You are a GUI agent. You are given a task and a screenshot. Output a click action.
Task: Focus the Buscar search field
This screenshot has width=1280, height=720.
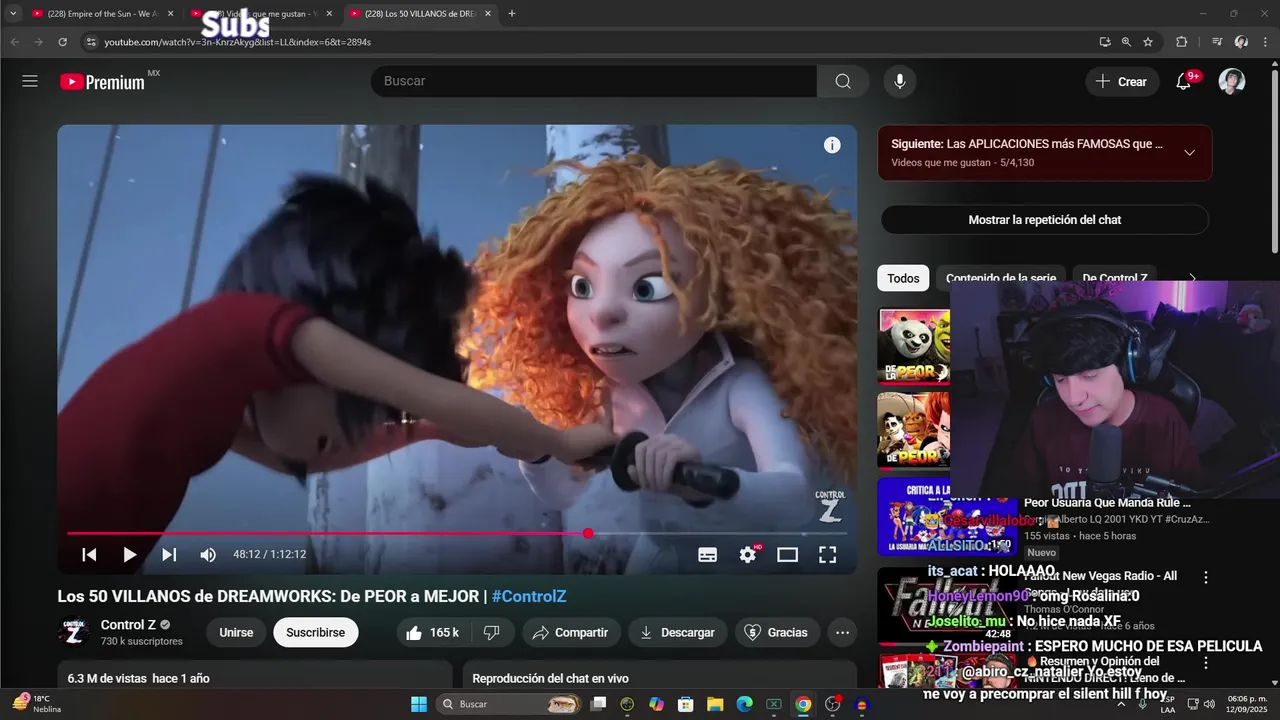[x=594, y=81]
